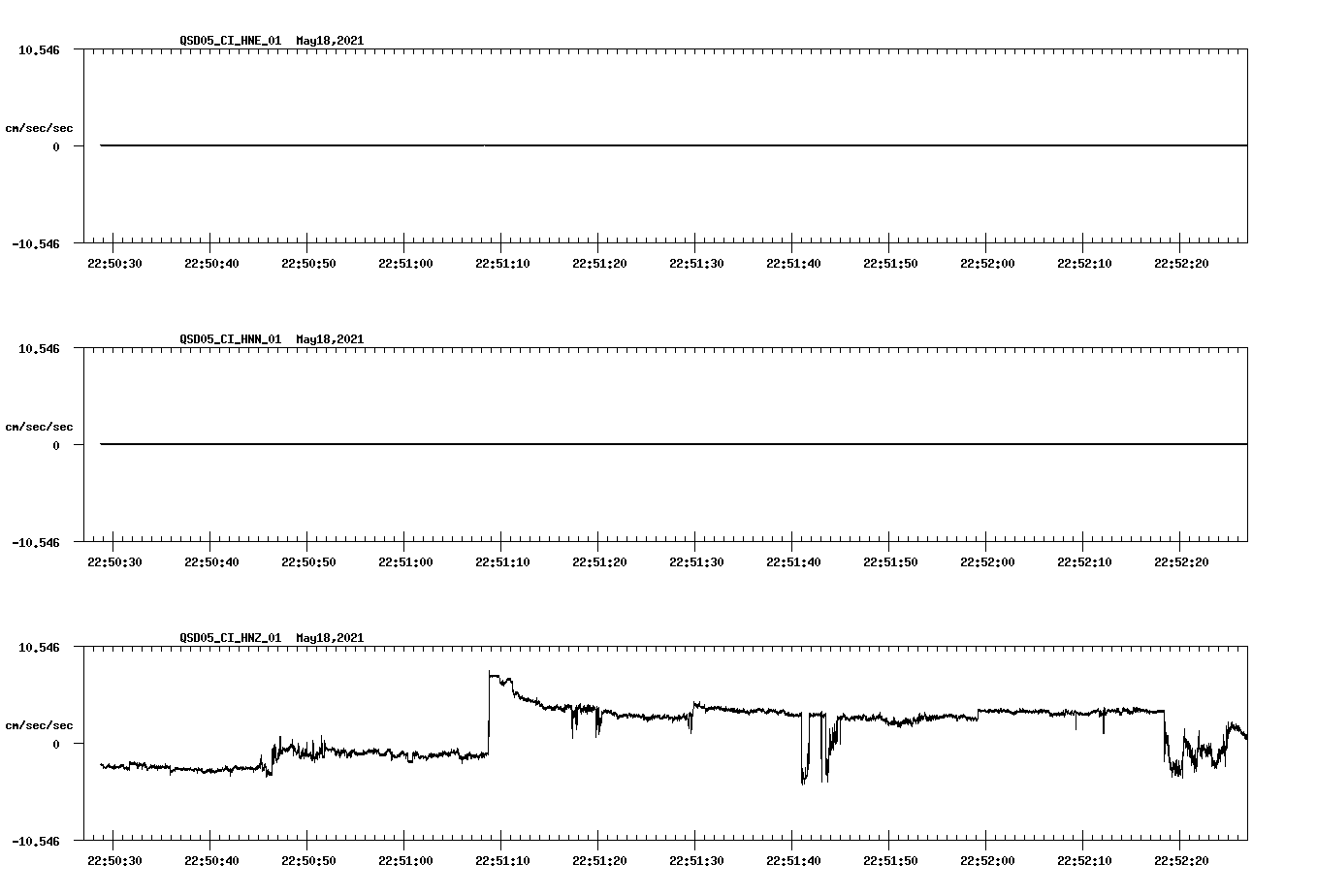1317x896 pixels.
Task: Click the cm/sec/sec label on the HNZ plot
Action: [39, 723]
